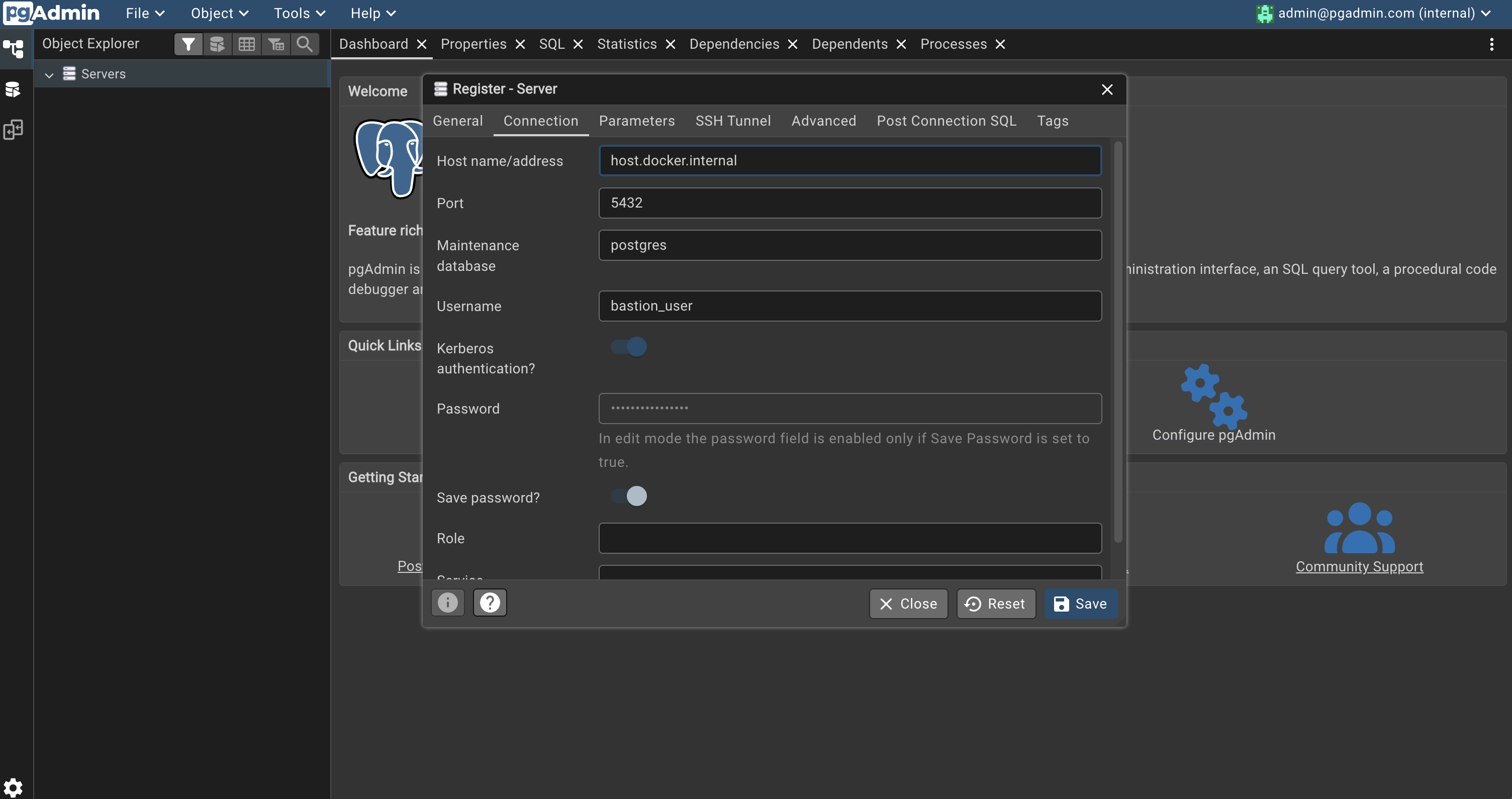Viewport: 1512px width, 799px height.
Task: Toggle Kerberos authentication switch
Action: click(x=629, y=347)
